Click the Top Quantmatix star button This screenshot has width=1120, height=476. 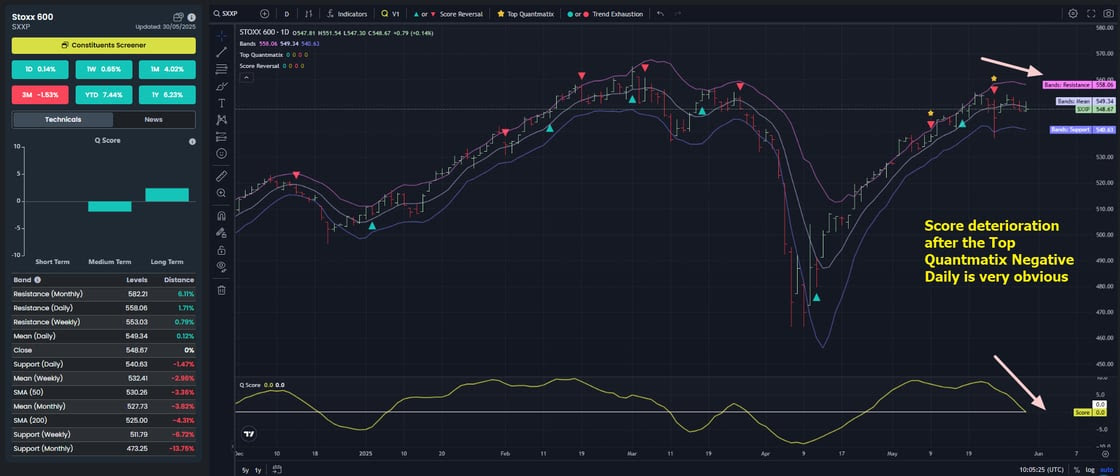pyautogui.click(x=527, y=14)
